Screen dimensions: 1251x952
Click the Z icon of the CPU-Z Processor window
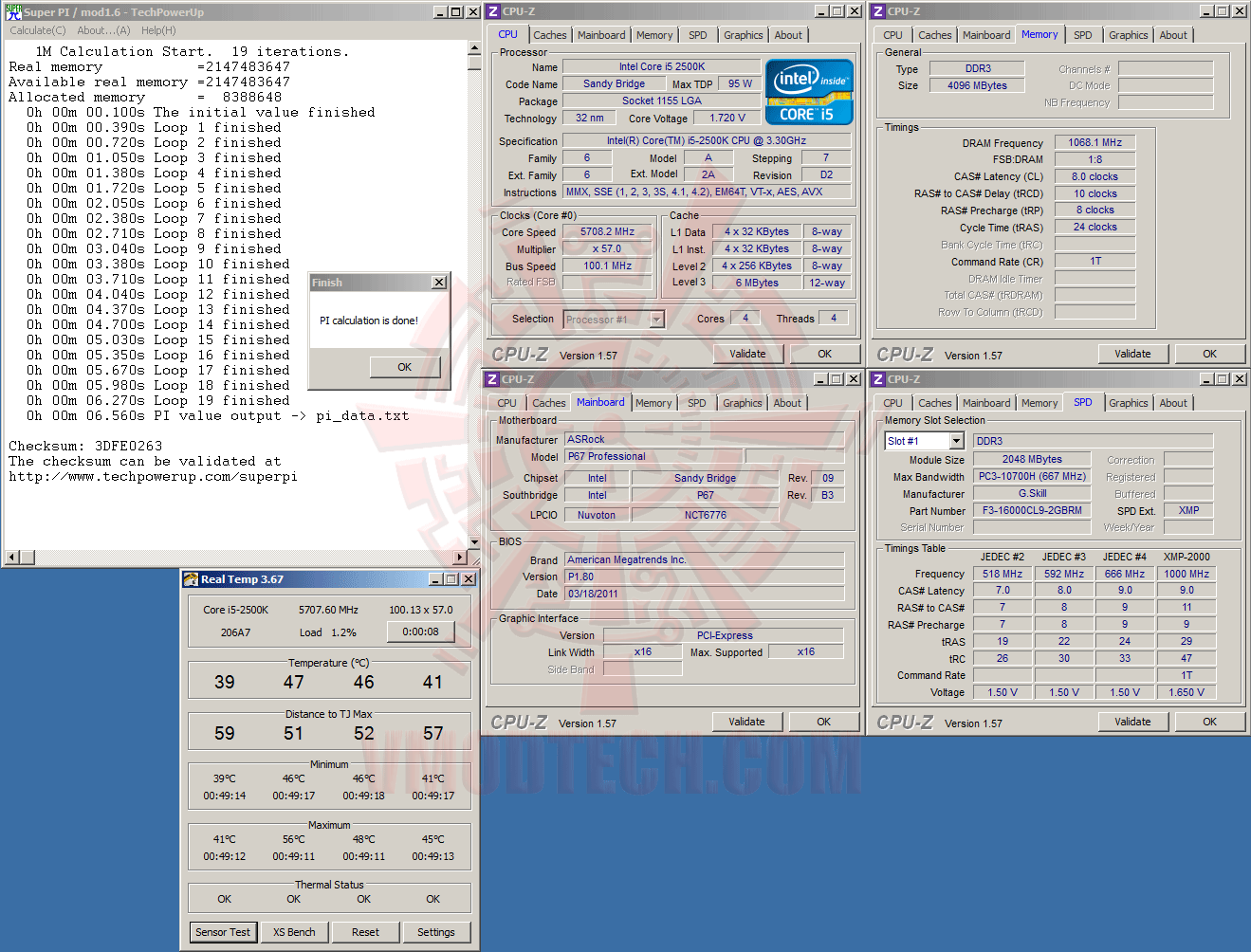pyautogui.click(x=493, y=11)
